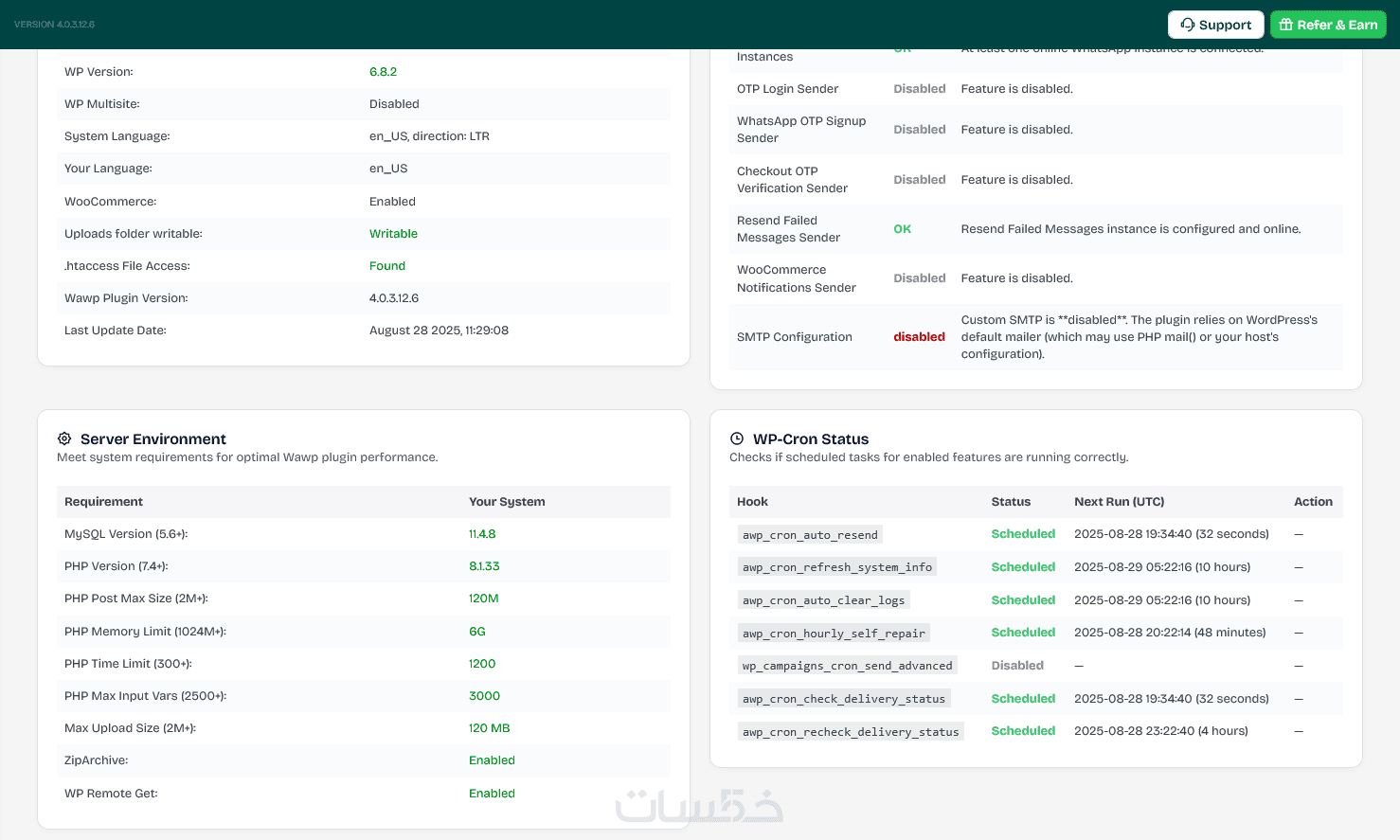Image resolution: width=1400 pixels, height=840 pixels.
Task: Click the version 4.0.3.12.6 text in header
Action: point(54,25)
